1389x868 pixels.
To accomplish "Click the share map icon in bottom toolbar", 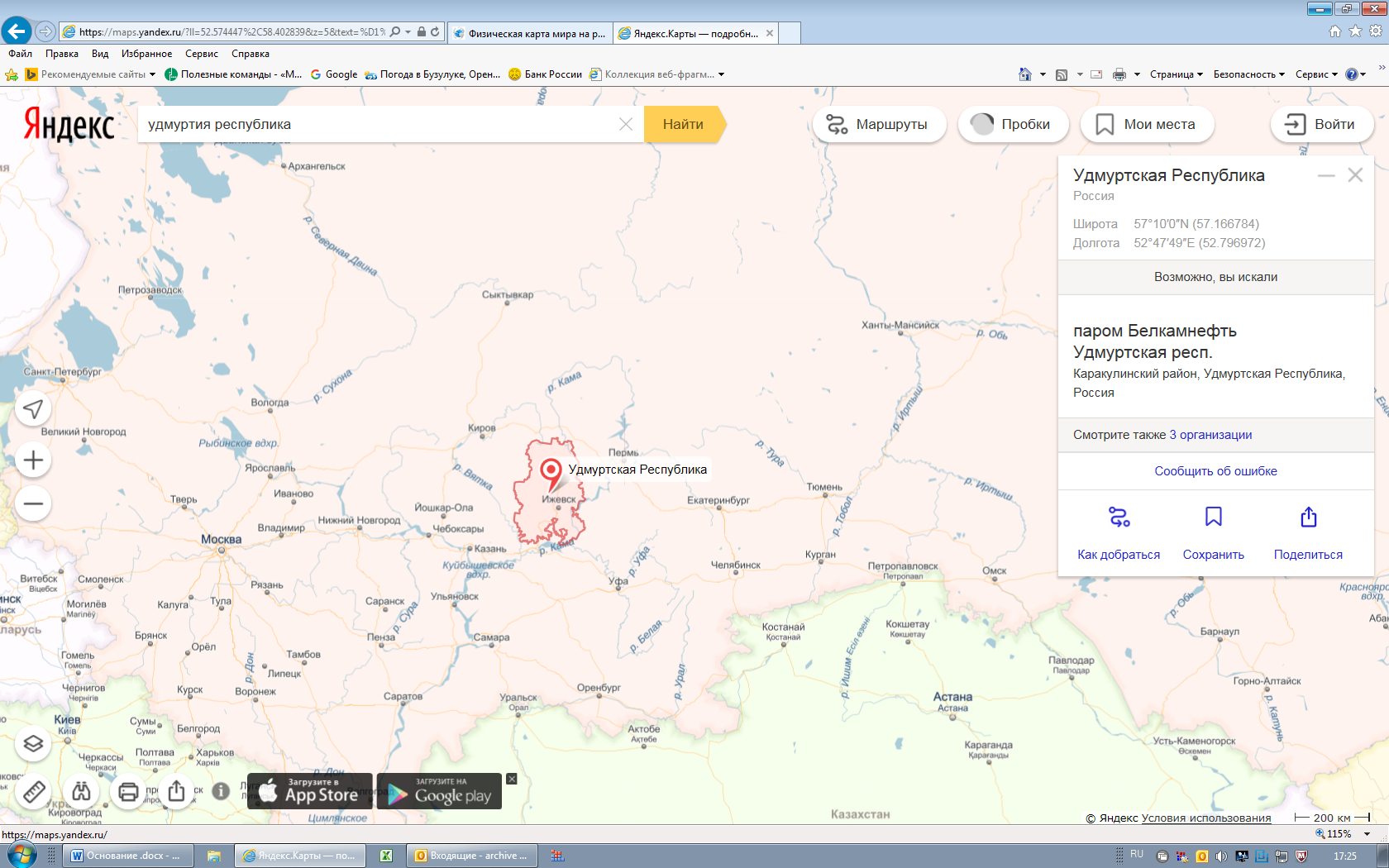I will click(x=176, y=791).
